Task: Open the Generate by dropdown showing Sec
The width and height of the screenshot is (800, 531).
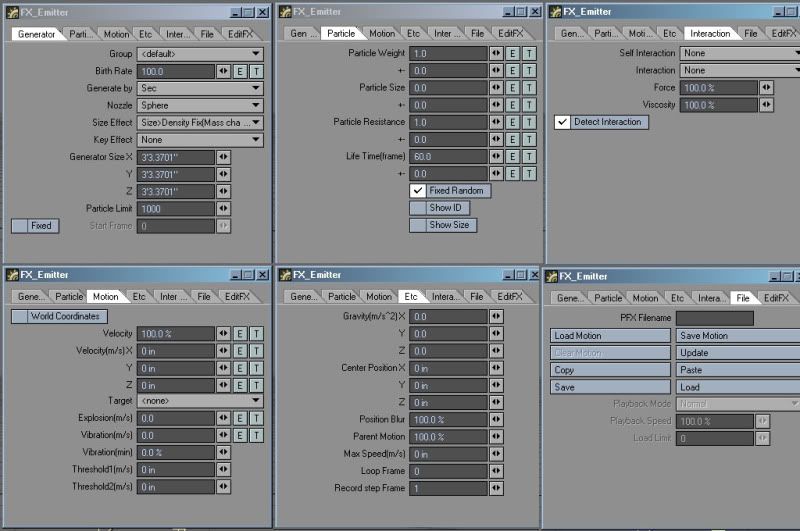Action: coord(200,88)
